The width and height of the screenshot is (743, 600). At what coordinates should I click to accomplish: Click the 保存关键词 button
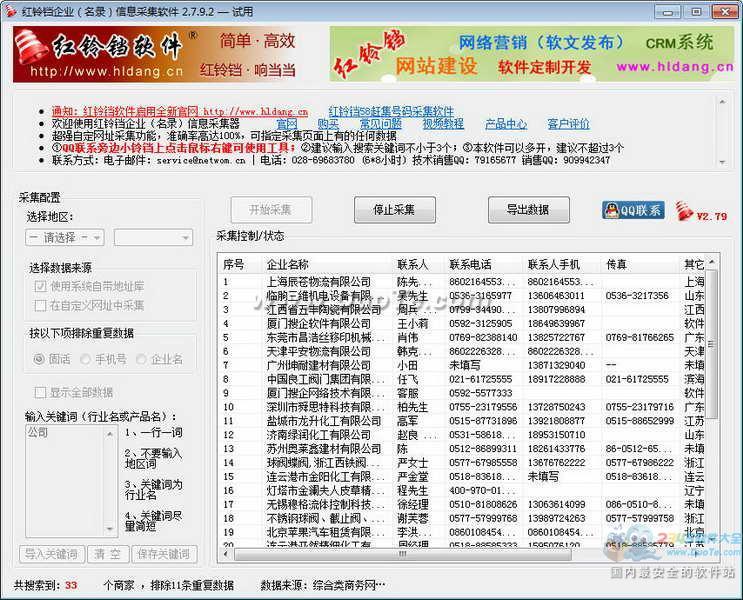[x=164, y=554]
